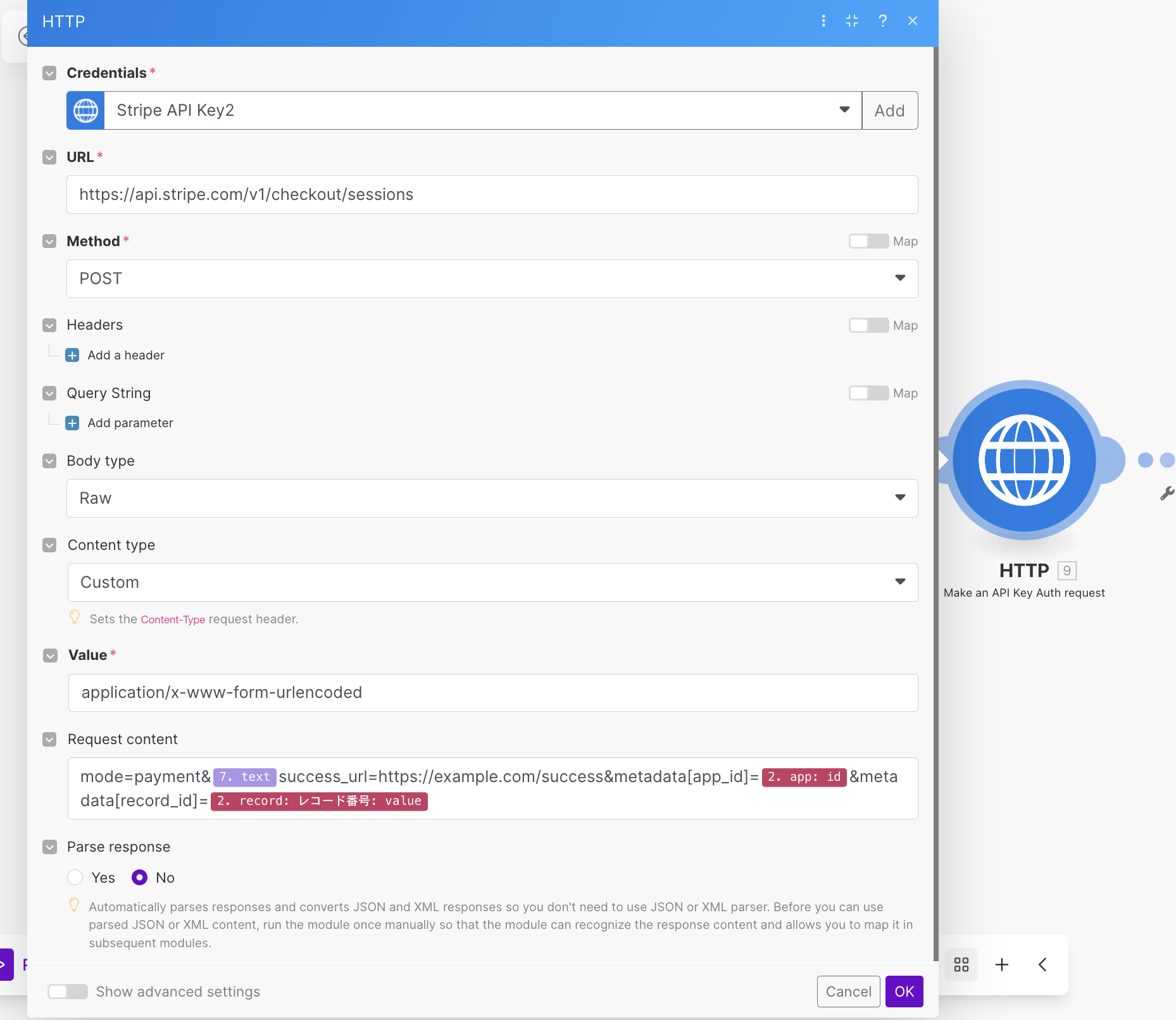Click the dialog vertical scrollbar
This screenshot has width=1176, height=1020.
point(935,503)
